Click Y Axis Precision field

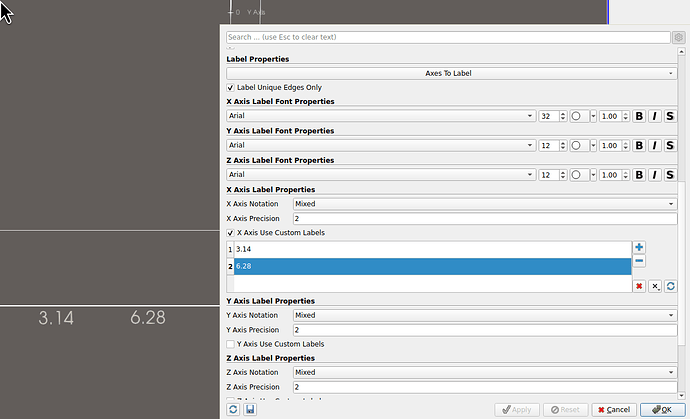pyautogui.click(x=485, y=330)
